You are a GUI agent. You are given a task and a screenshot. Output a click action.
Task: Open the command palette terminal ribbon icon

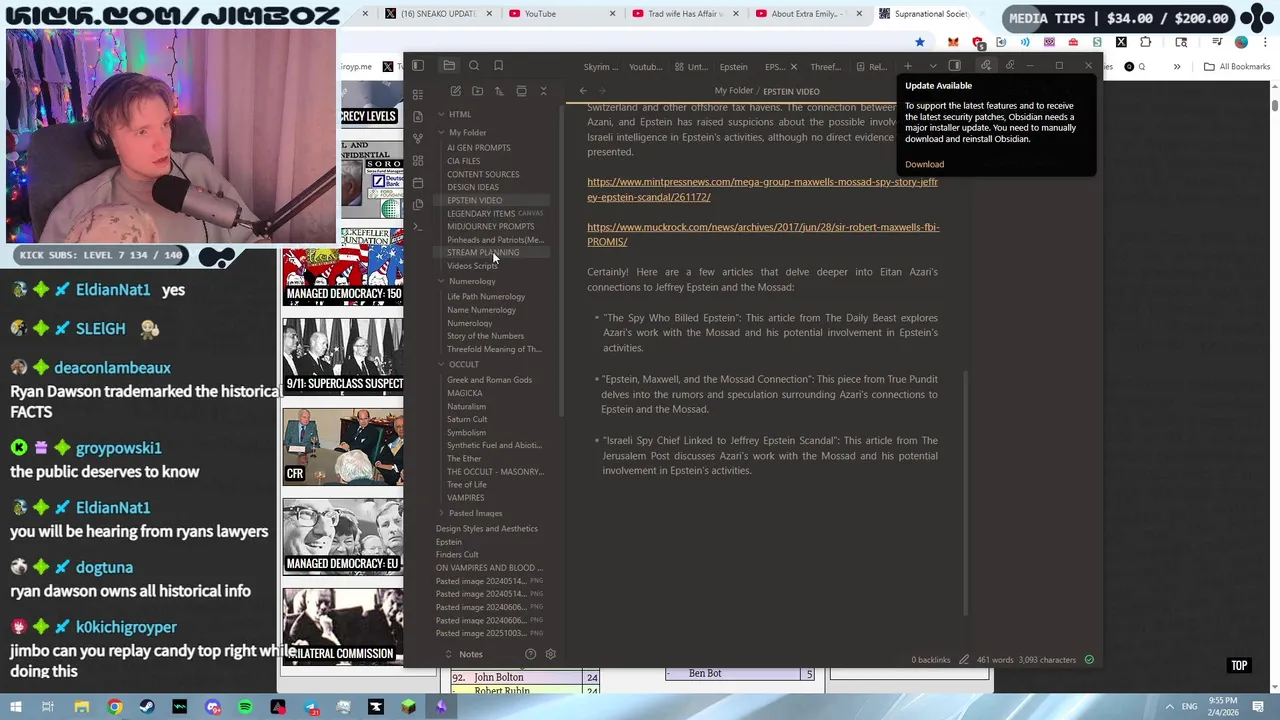[418, 226]
